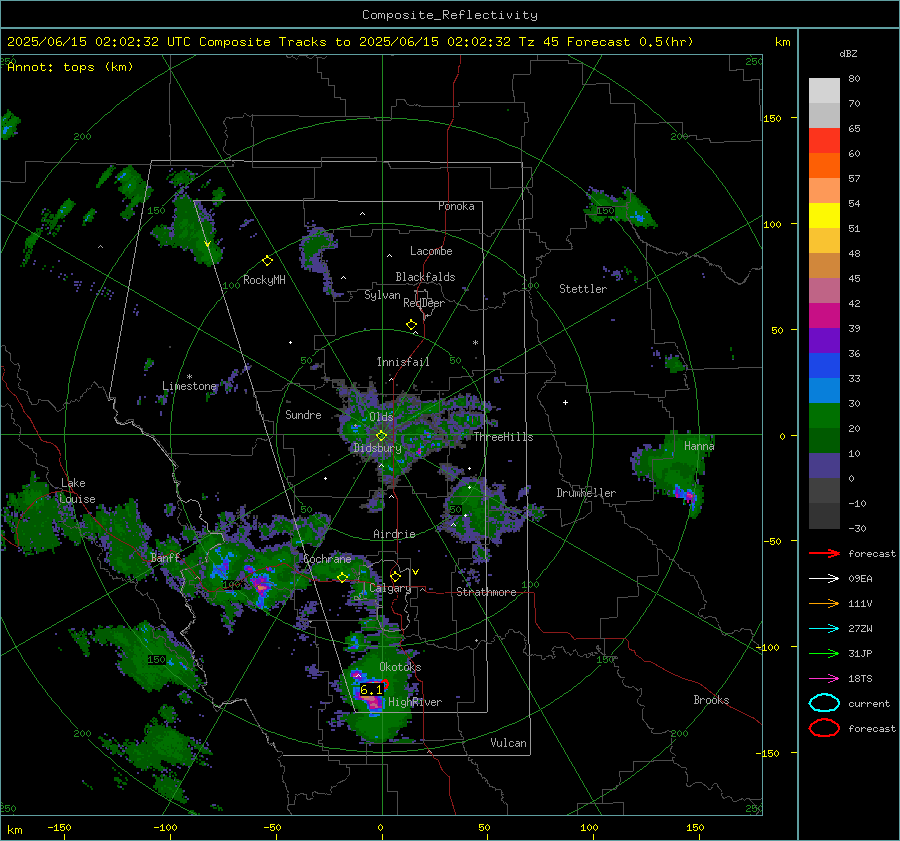Click the ThreeHills label
This screenshot has height=841, width=900.
tap(503, 437)
